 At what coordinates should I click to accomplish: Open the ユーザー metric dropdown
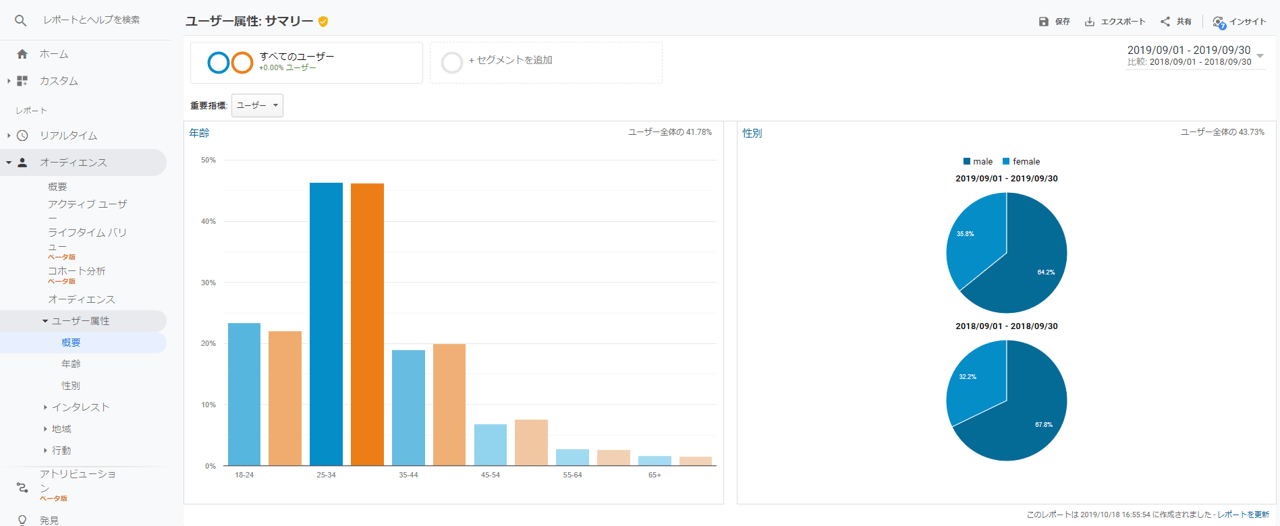pyautogui.click(x=257, y=105)
